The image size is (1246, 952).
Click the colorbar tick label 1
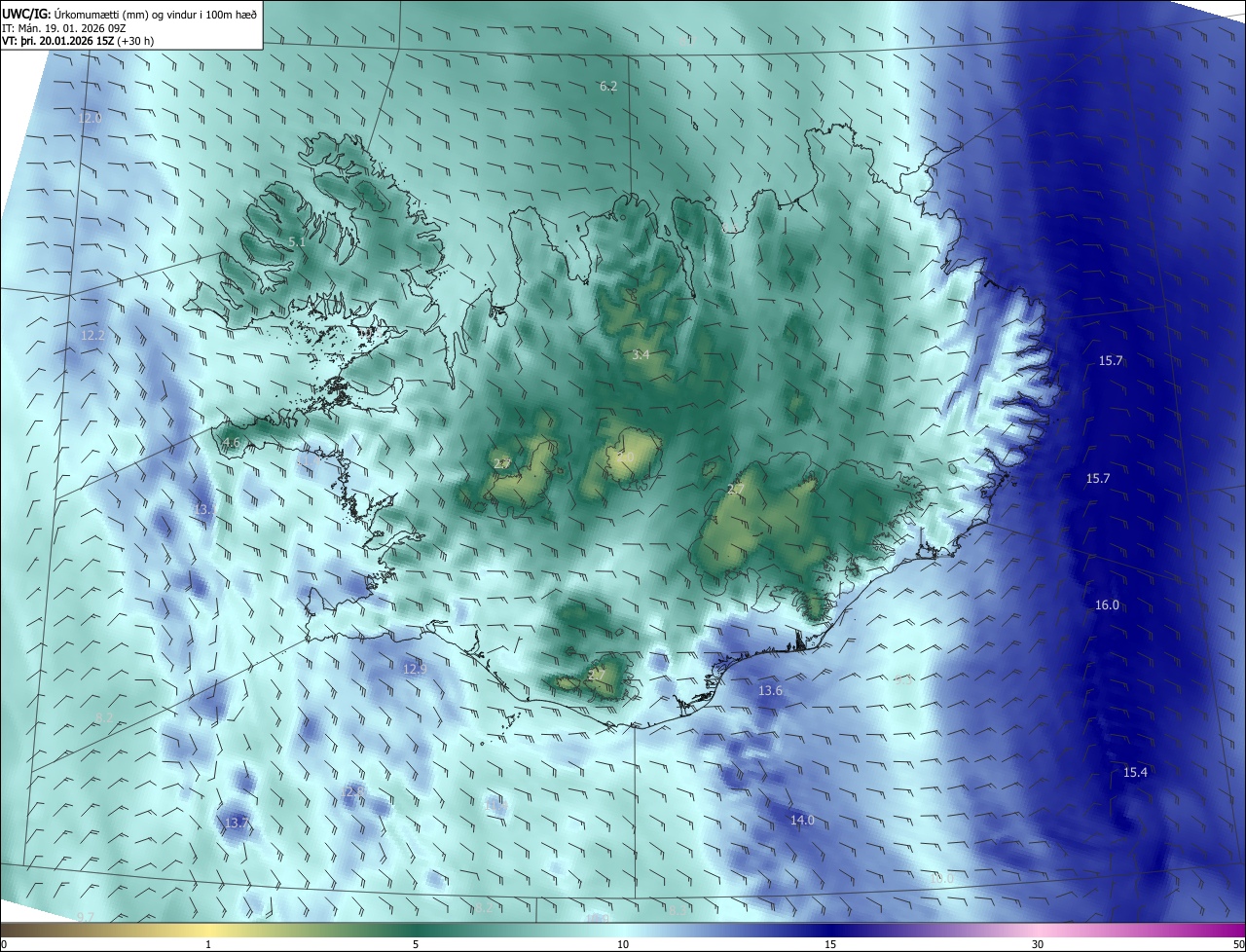[x=208, y=944]
